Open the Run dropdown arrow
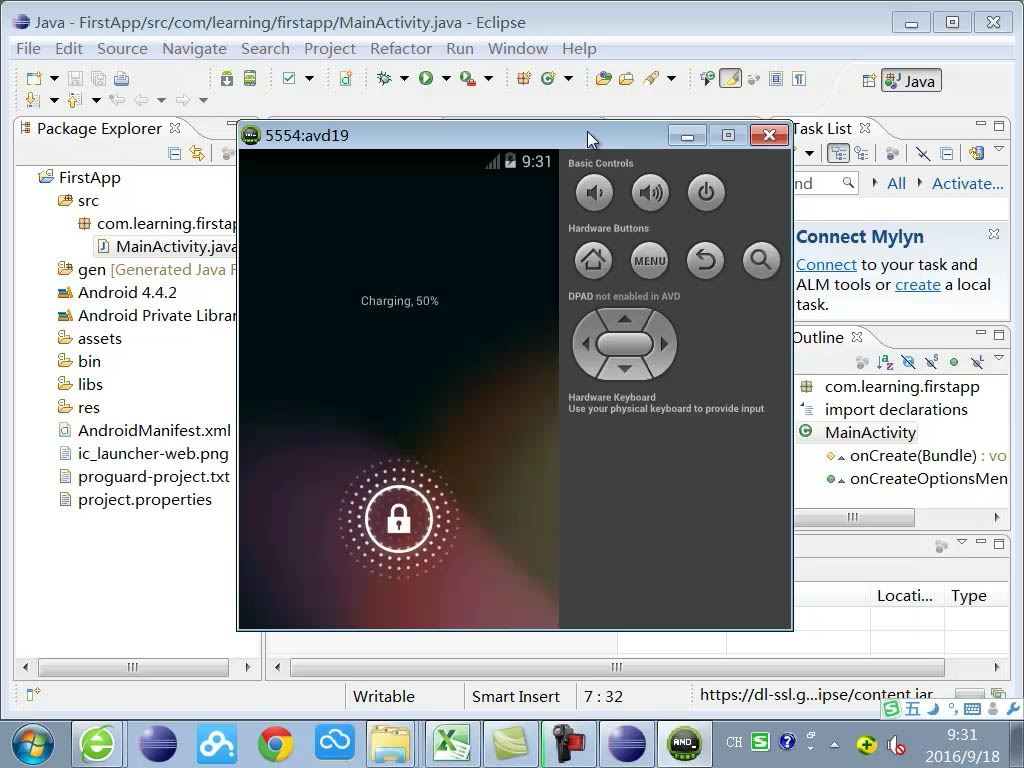 [x=446, y=79]
